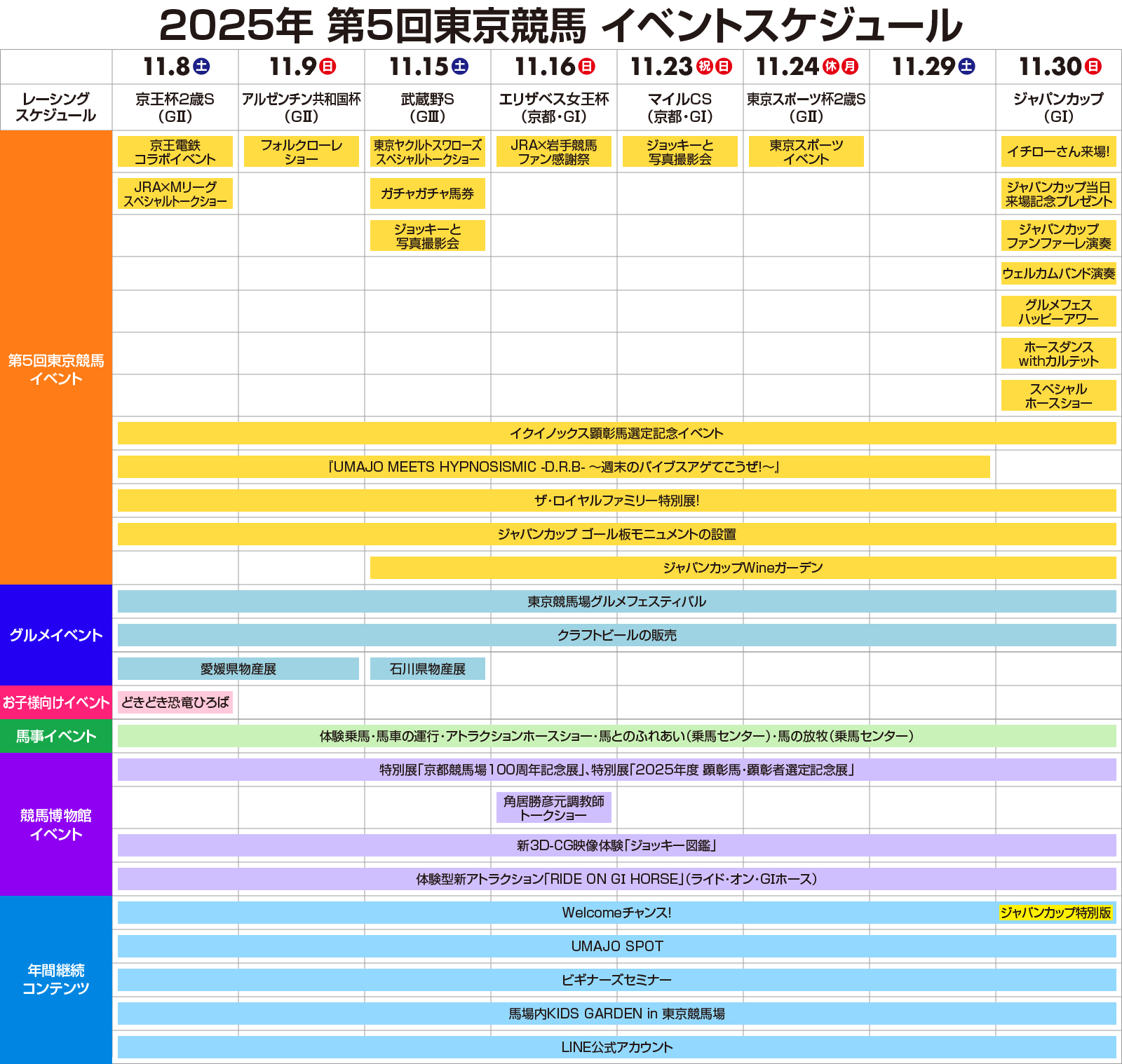Click the ジャパンカップ特別版 highlighted label
The width and height of the screenshot is (1122, 1064).
[1056, 913]
